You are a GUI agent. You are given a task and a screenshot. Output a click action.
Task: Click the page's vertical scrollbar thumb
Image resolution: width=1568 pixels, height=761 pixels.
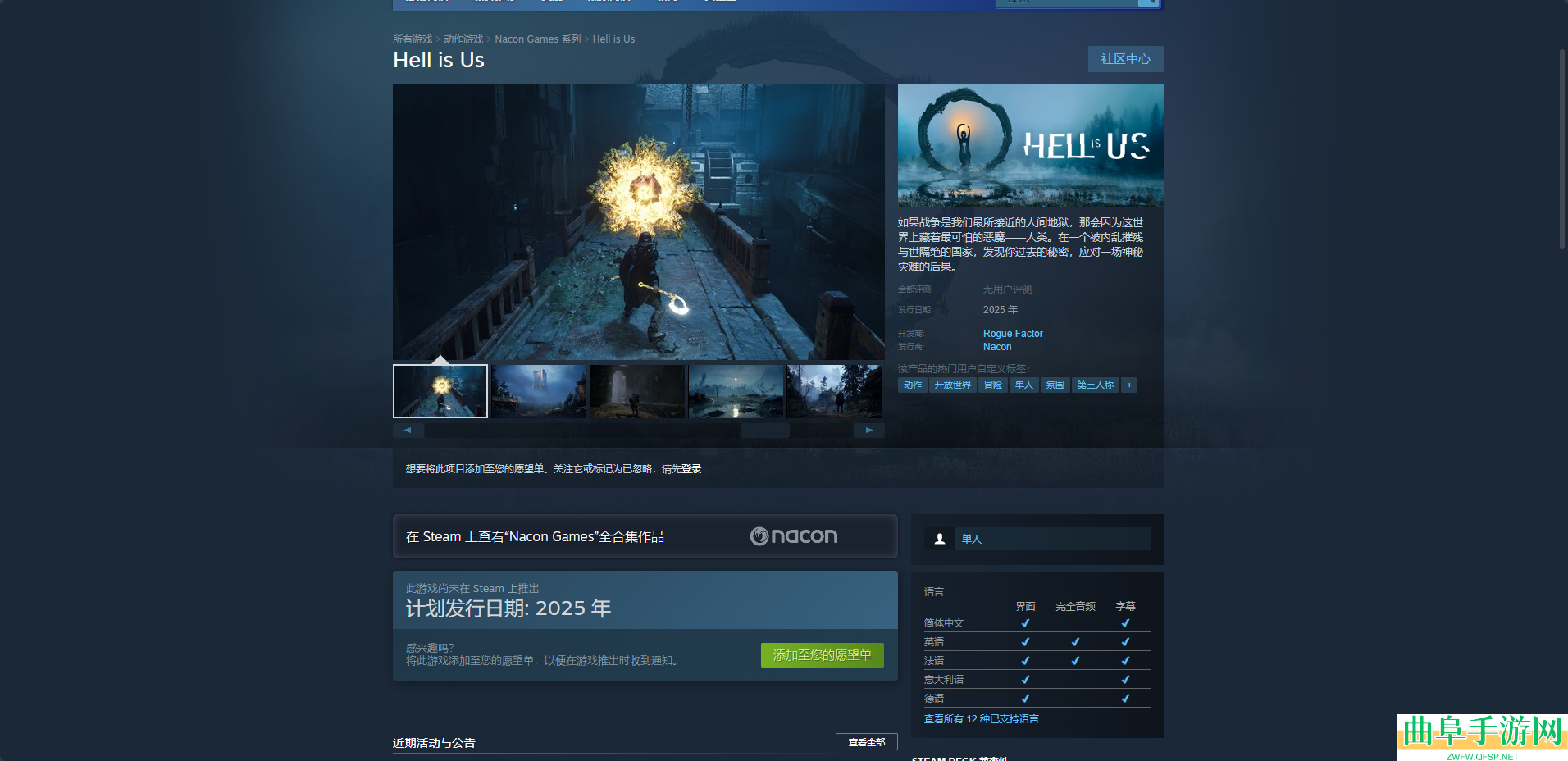tap(1563, 149)
